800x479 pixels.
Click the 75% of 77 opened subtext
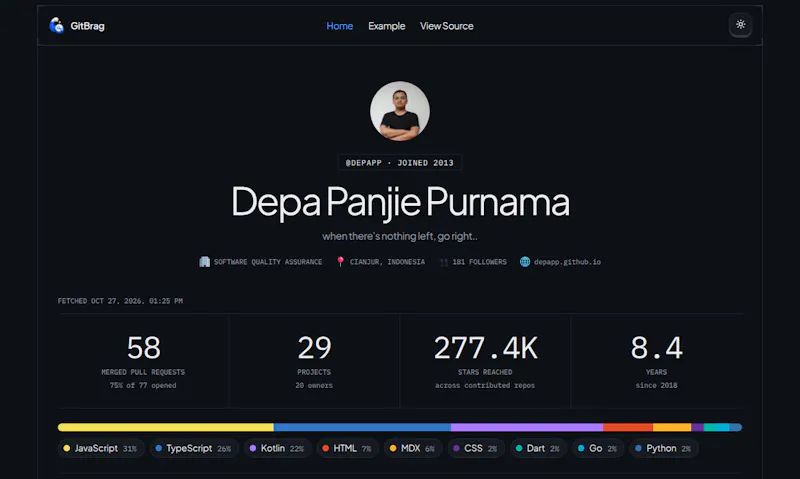coord(143,385)
